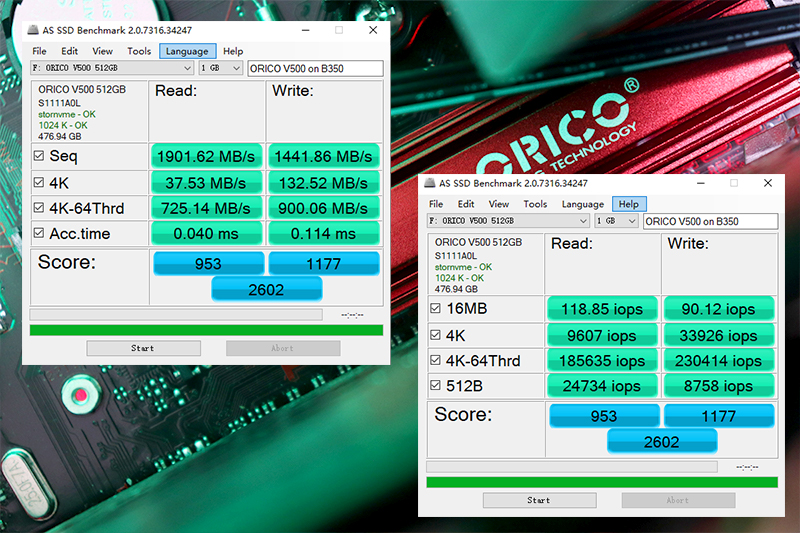Toggle the 4K checkbox in the left window

click(39, 182)
